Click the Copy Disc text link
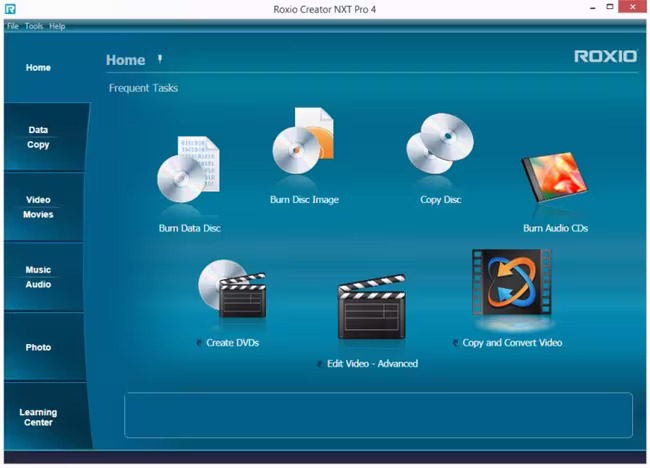Image resolution: width=650 pixels, height=468 pixels. pos(440,200)
